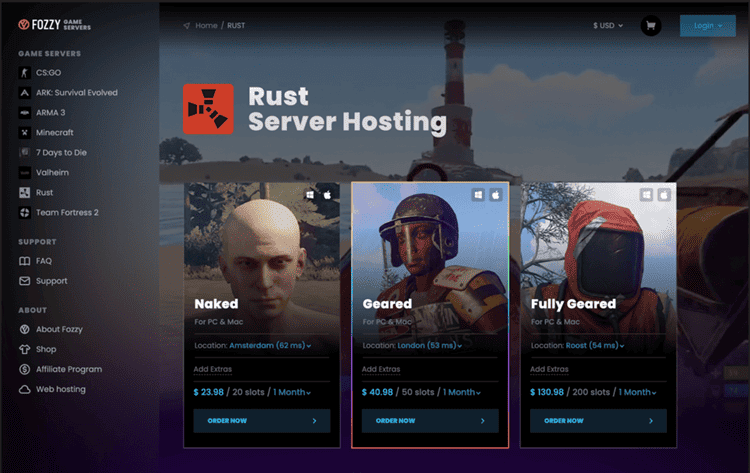Viewport: 750px width, 473px height.
Task: Click Apple icon on Naked plan
Action: 328,195
